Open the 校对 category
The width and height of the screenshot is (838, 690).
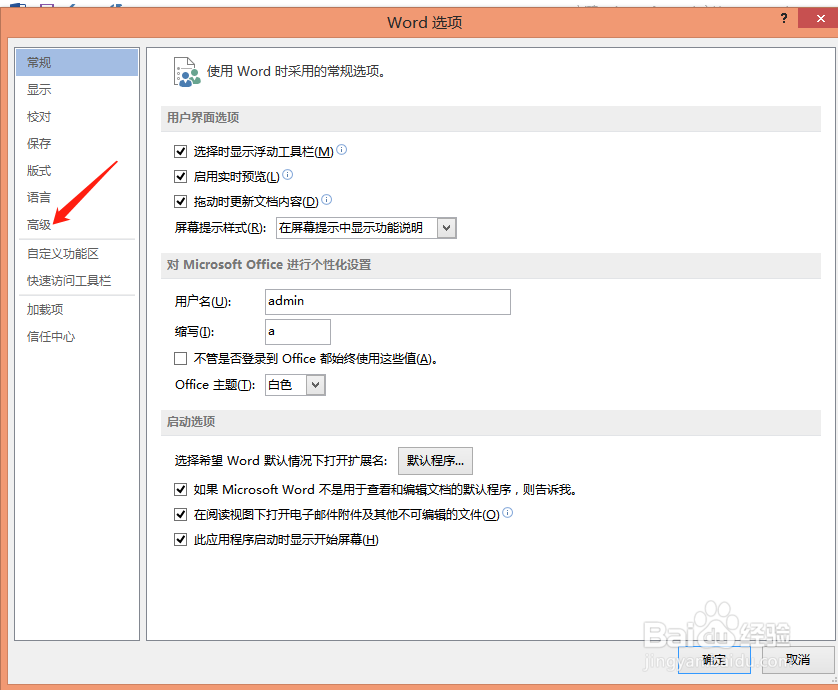tap(77, 117)
